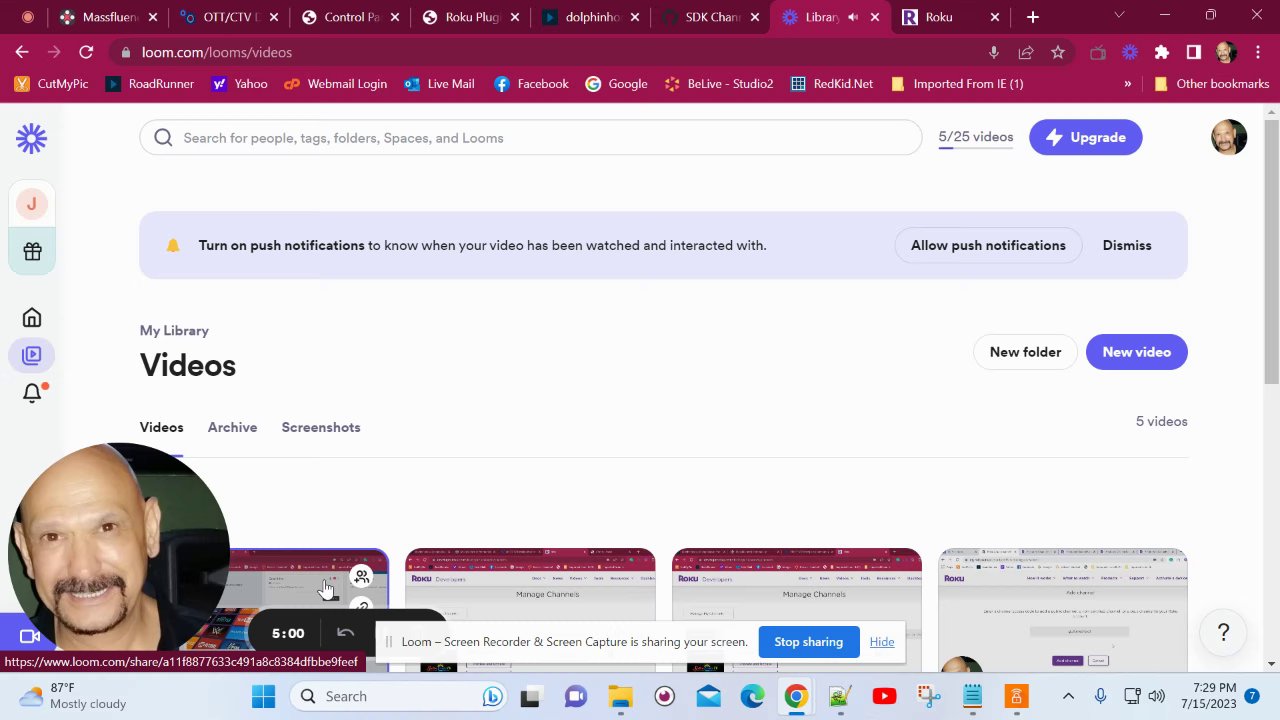The height and width of the screenshot is (720, 1280).
Task: Mute the Library tab audio icon
Action: pyautogui.click(x=852, y=17)
